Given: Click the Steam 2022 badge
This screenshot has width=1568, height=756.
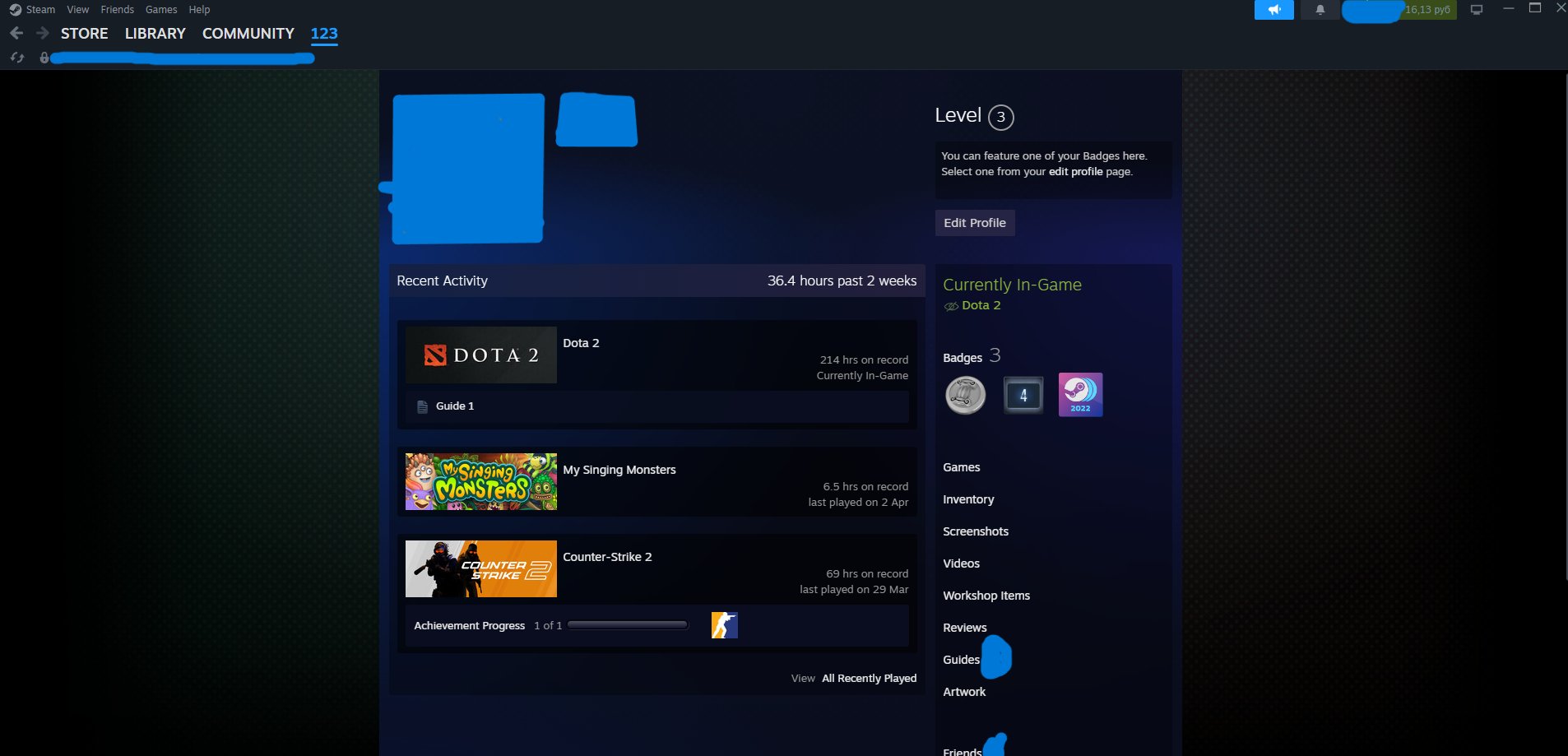Looking at the screenshot, I should coord(1080,395).
